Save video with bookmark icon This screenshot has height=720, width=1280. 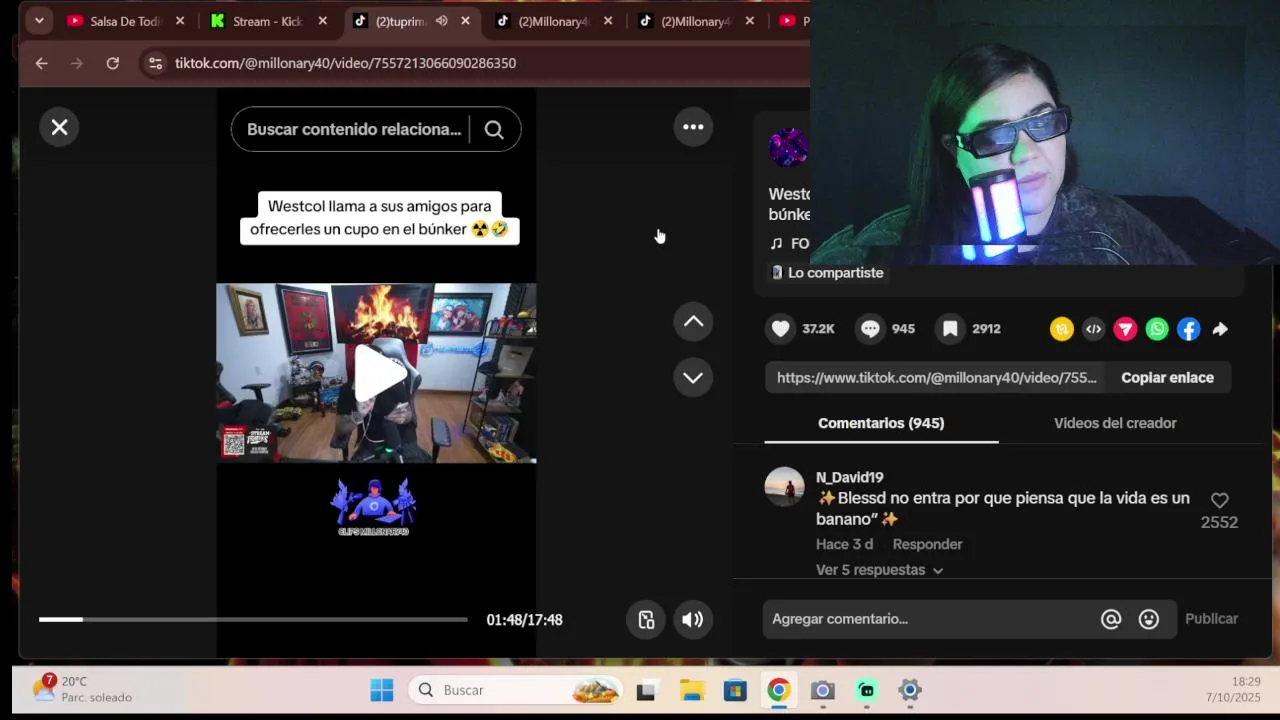coord(951,329)
